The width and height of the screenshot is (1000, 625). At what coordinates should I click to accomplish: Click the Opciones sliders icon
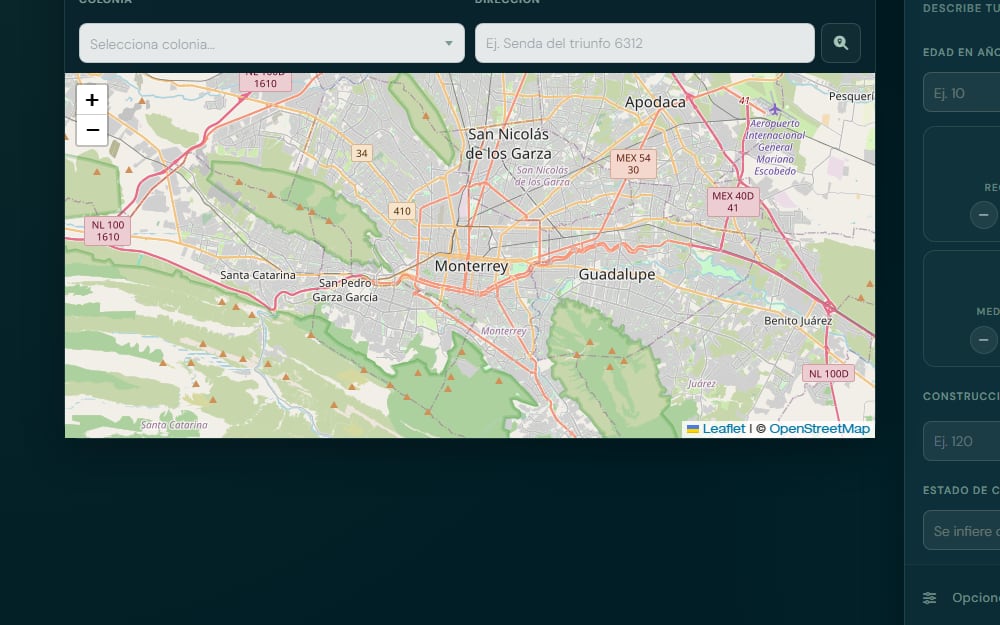pos(929,598)
